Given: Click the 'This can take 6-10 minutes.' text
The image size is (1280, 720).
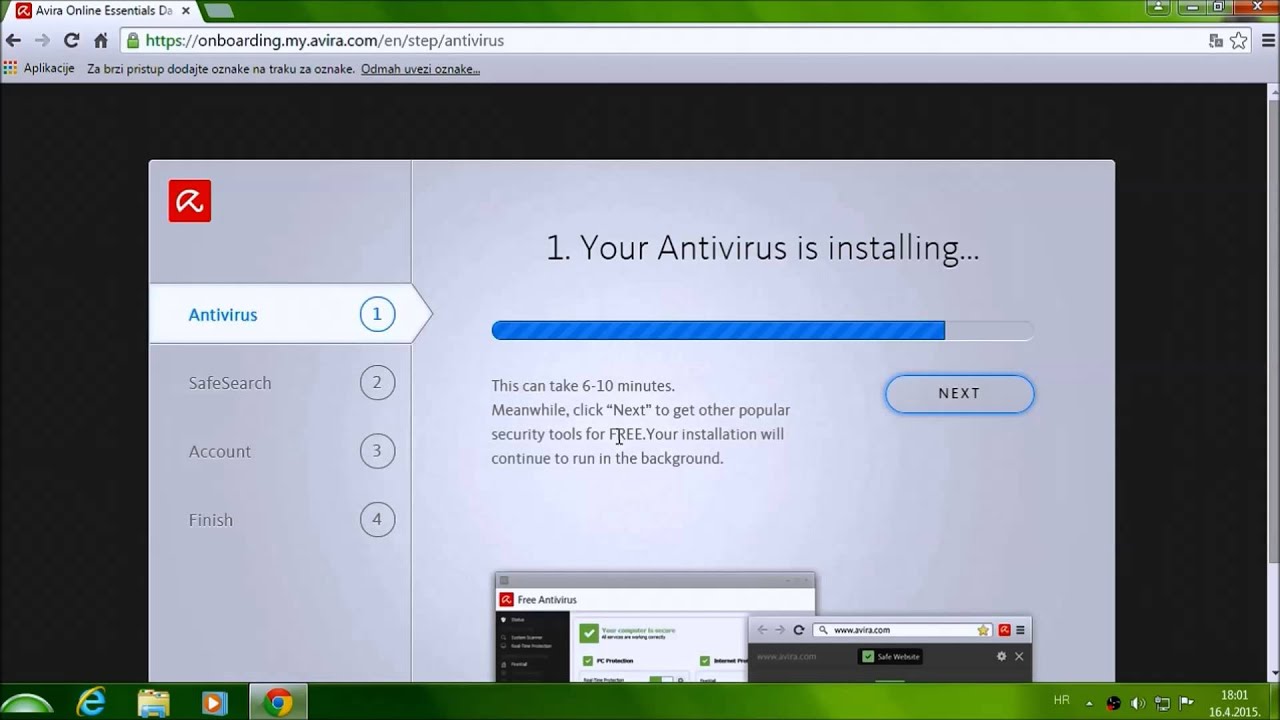Looking at the screenshot, I should click(x=583, y=385).
